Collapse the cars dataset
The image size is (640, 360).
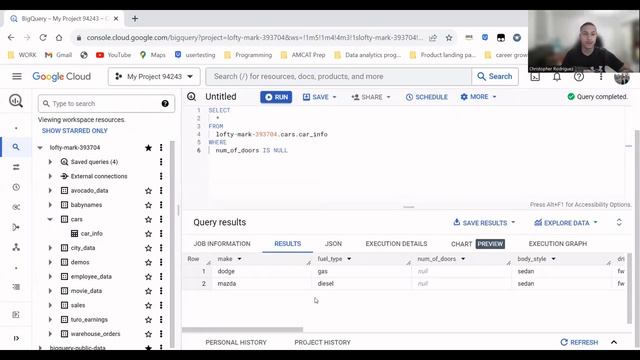pyautogui.click(x=50, y=219)
